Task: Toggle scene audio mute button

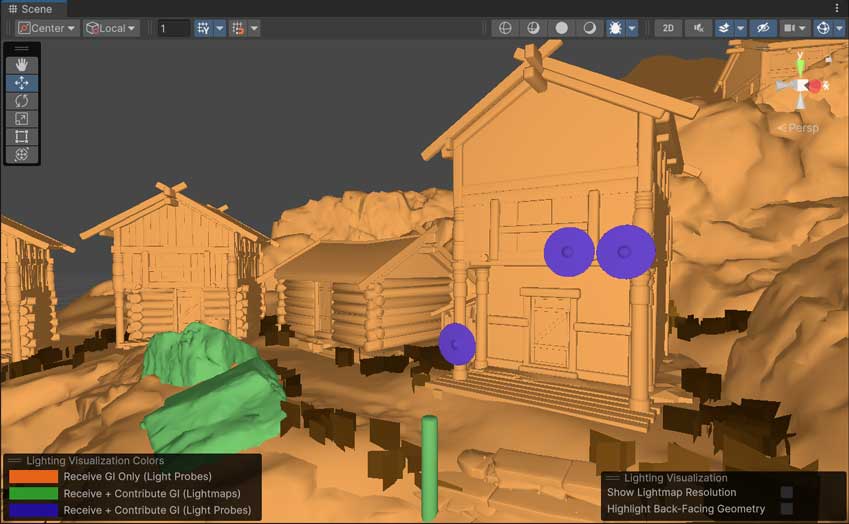Action: 697,28
